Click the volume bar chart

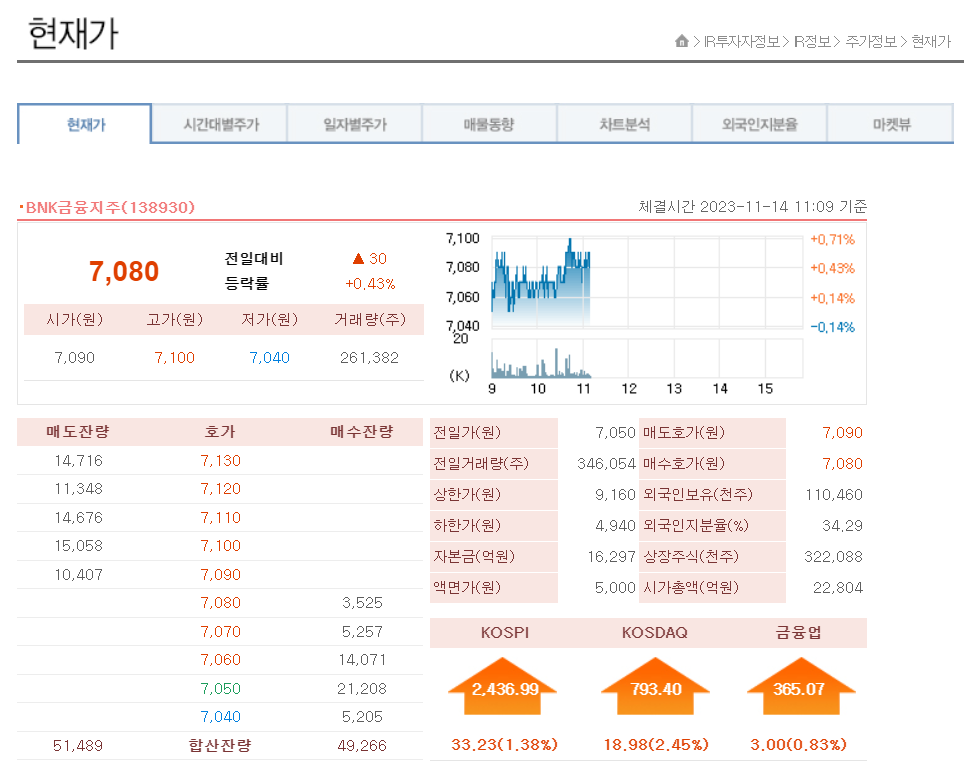[x=647, y=358]
